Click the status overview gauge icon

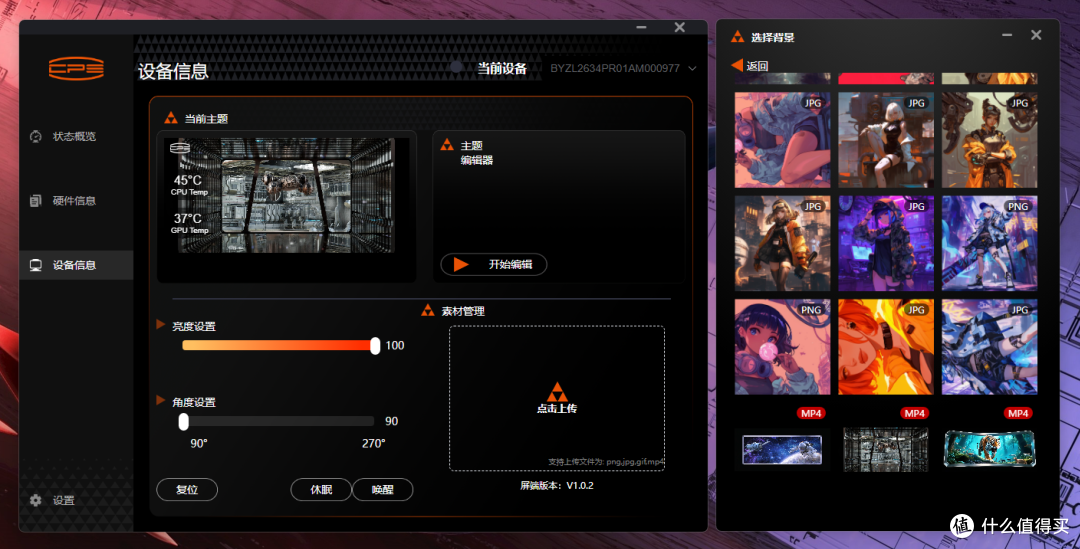(36, 136)
